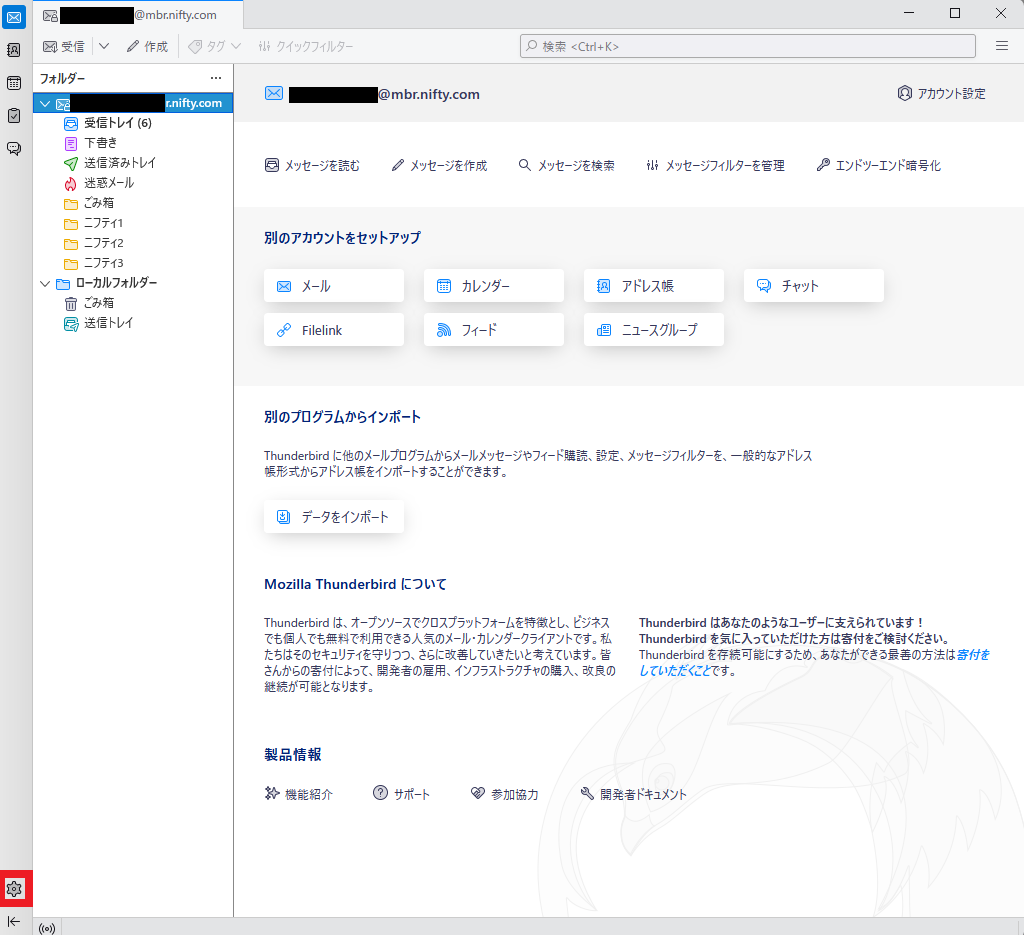Open the Calendar space icon in sidebar
1024x935 pixels.
14,83
